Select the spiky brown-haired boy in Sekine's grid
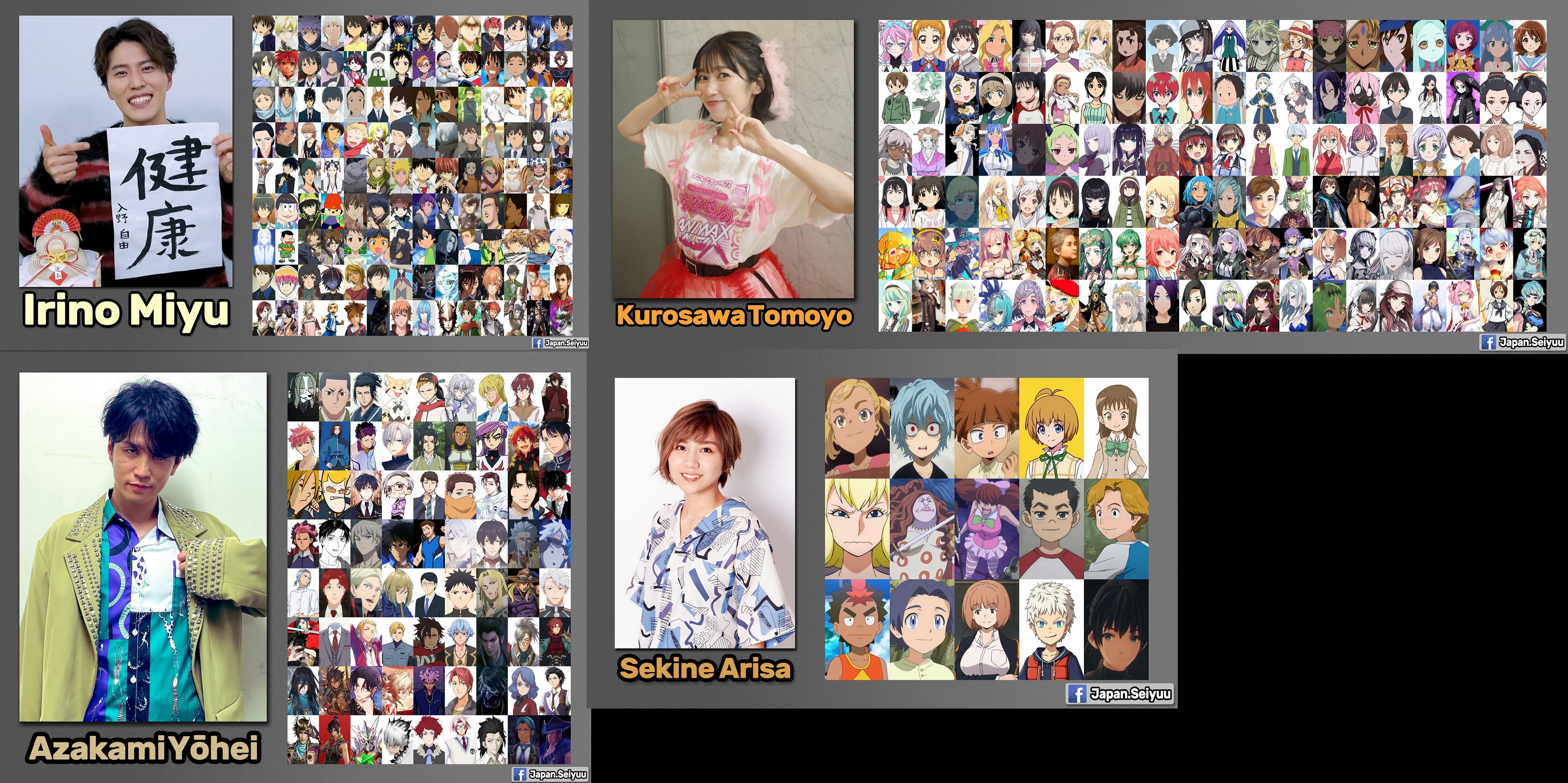 [987, 428]
